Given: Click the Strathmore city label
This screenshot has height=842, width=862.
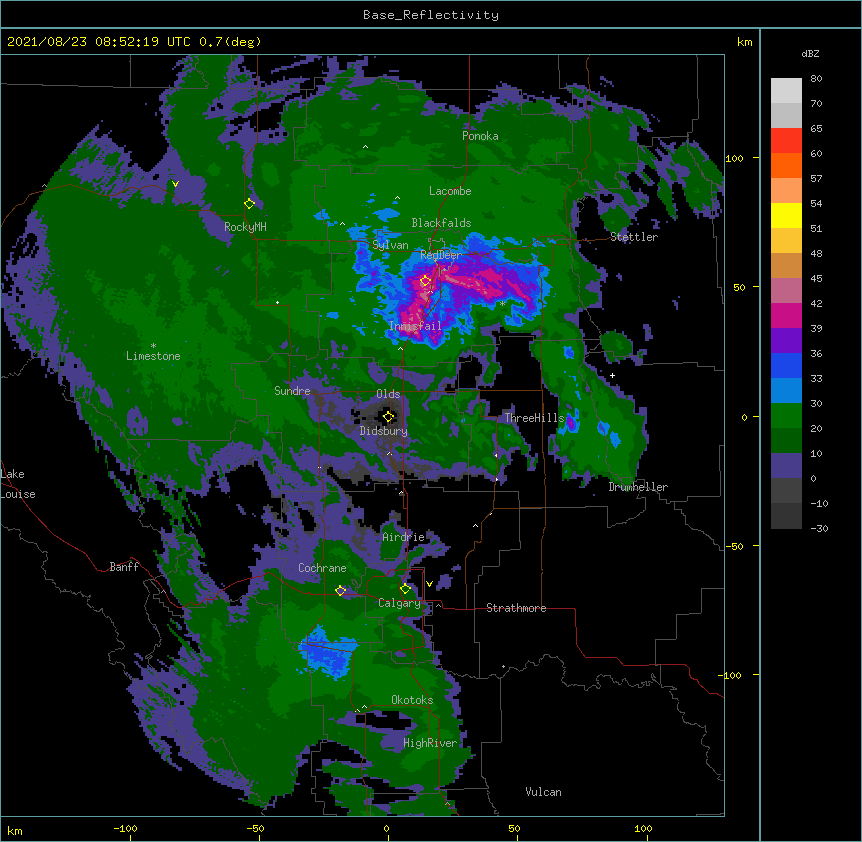Looking at the screenshot, I should pyautogui.click(x=516, y=608).
